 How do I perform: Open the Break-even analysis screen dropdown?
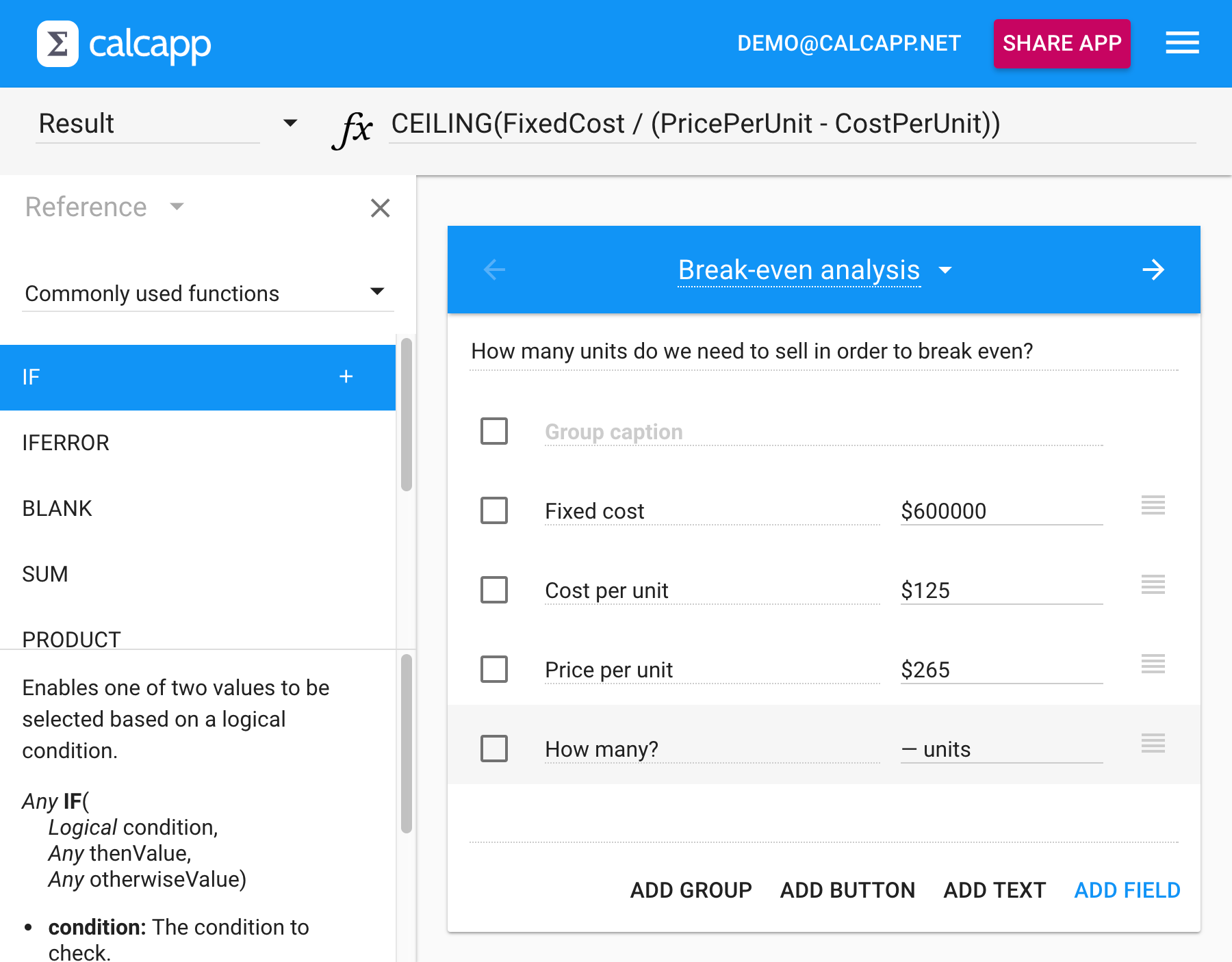click(945, 270)
